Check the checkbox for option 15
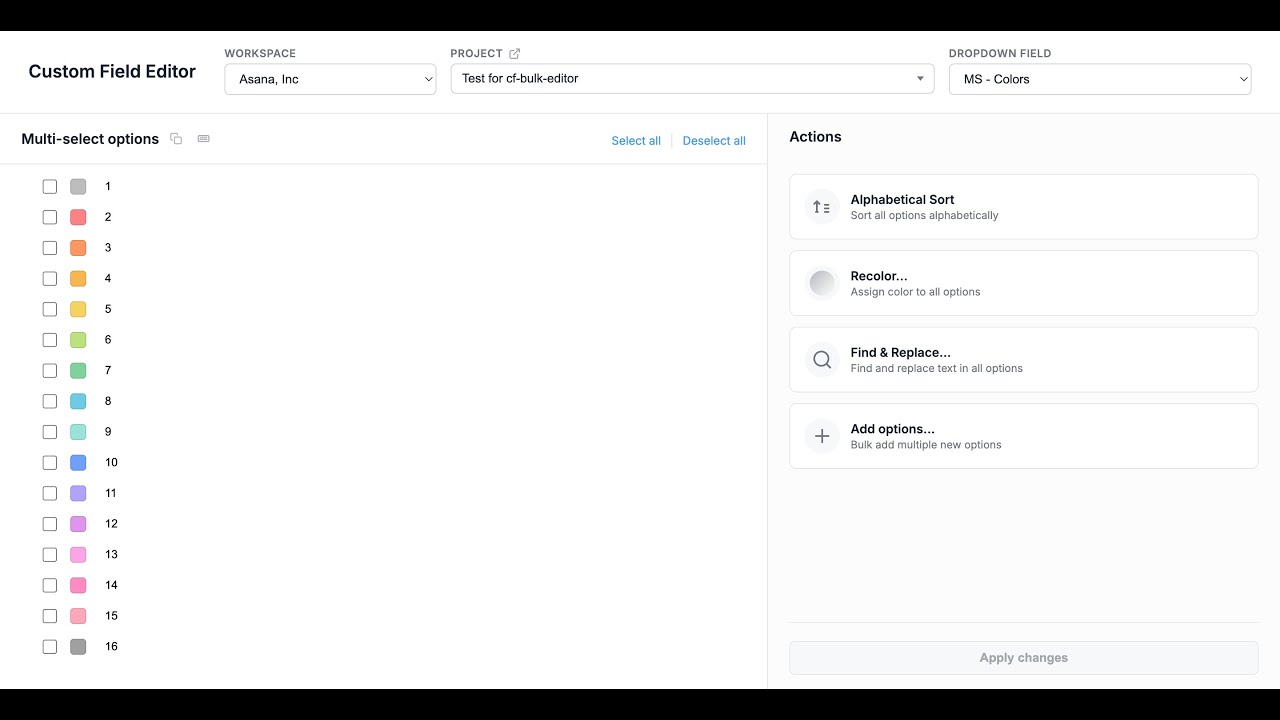Screen dimensions: 1280x720 (50, 616)
